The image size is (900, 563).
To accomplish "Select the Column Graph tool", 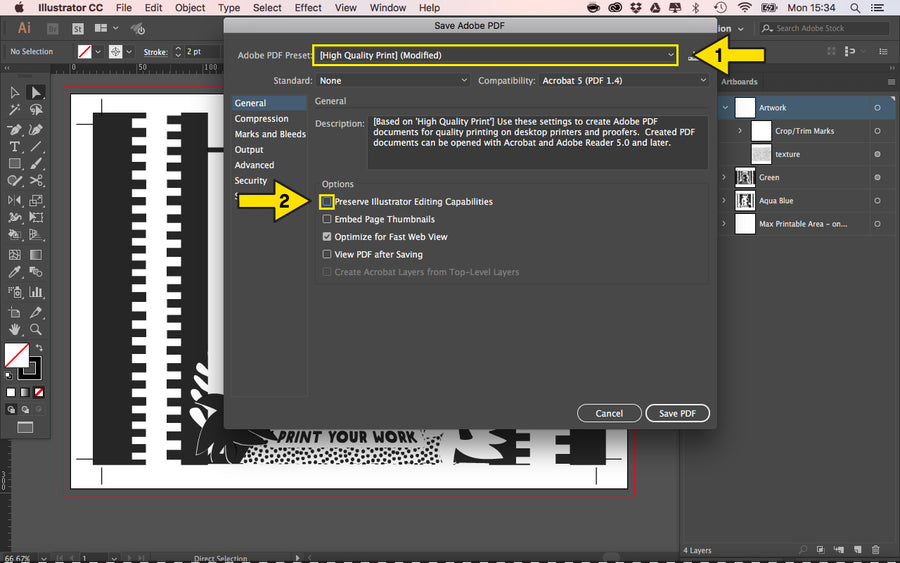I will pos(36,292).
